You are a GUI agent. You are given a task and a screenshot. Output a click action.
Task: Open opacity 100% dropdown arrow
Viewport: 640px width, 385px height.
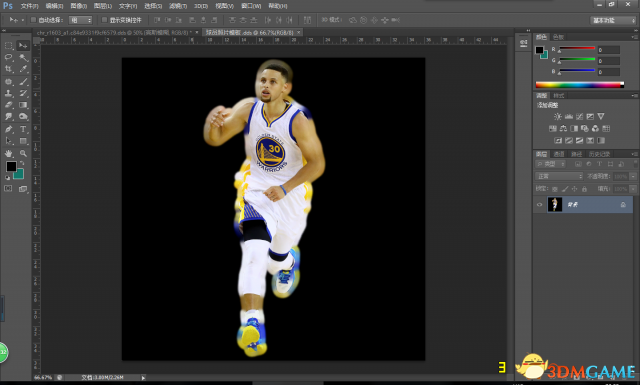click(x=633, y=176)
